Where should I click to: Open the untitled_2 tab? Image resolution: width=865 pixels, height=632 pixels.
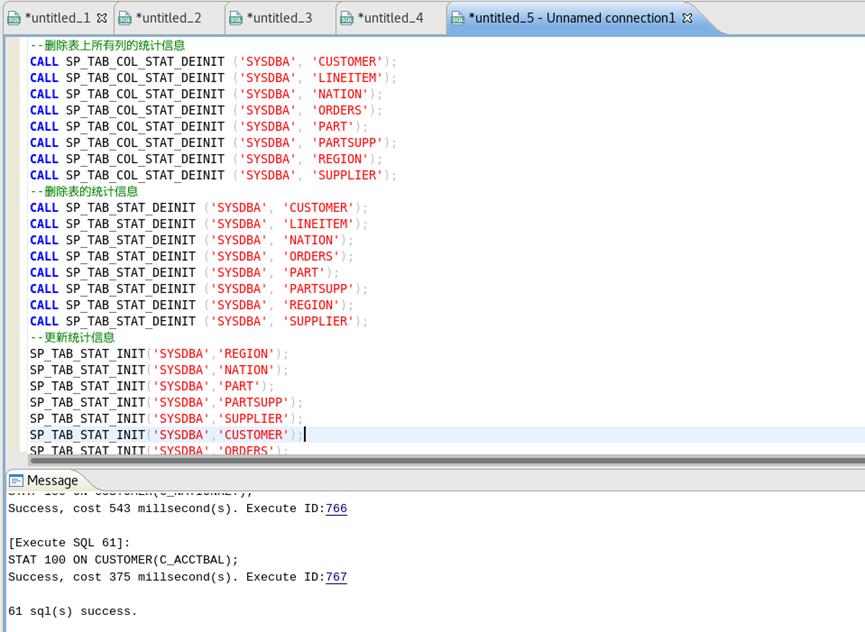[168, 18]
